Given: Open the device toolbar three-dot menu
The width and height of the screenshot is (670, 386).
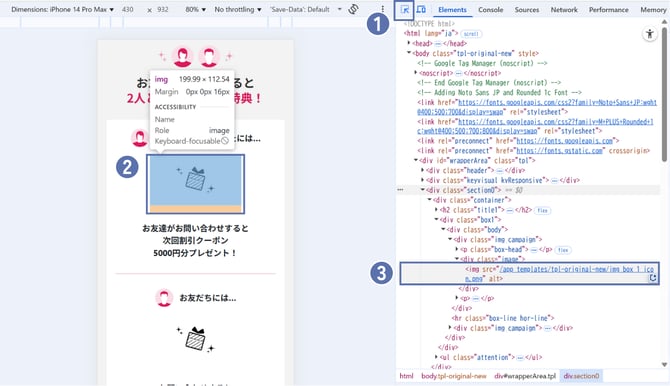Looking at the screenshot, I should (x=382, y=9).
